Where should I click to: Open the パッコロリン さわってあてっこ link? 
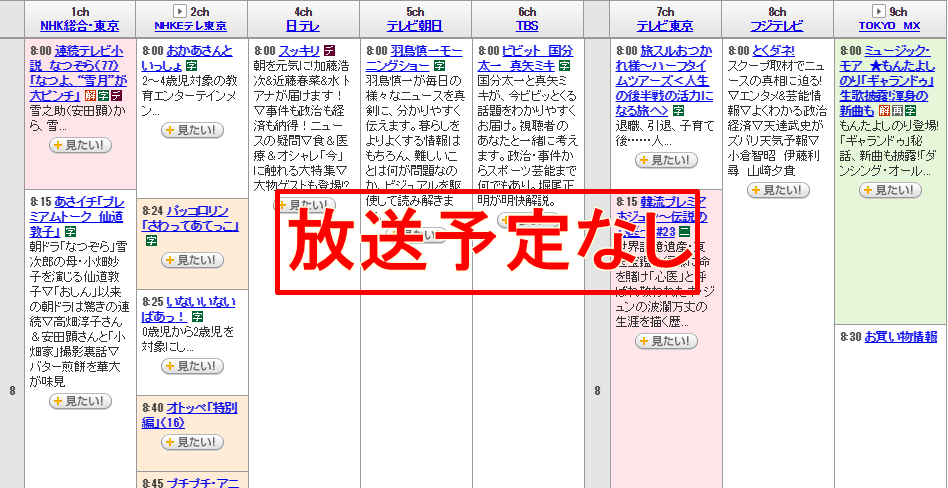pos(190,218)
